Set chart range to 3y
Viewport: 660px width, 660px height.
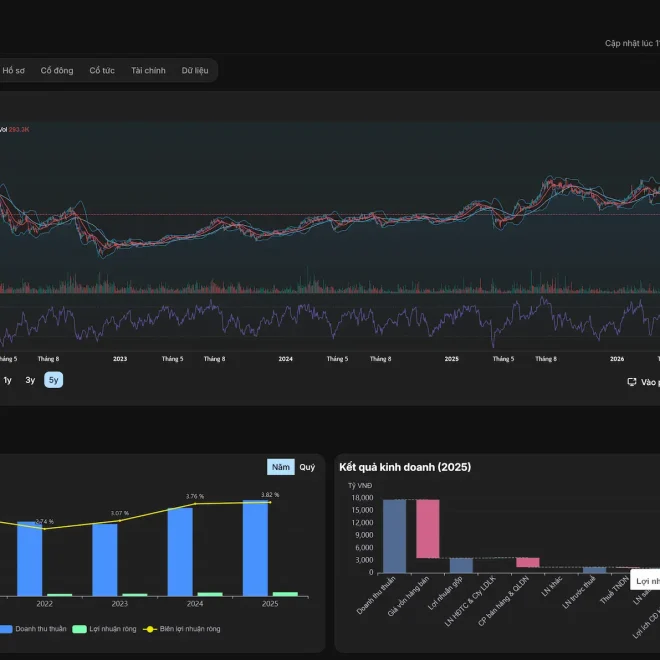point(30,381)
